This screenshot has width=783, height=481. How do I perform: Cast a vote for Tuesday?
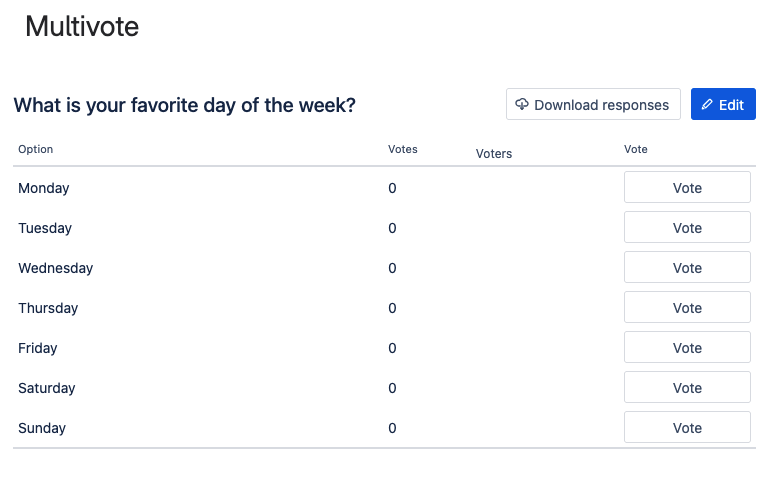pyautogui.click(x=687, y=228)
